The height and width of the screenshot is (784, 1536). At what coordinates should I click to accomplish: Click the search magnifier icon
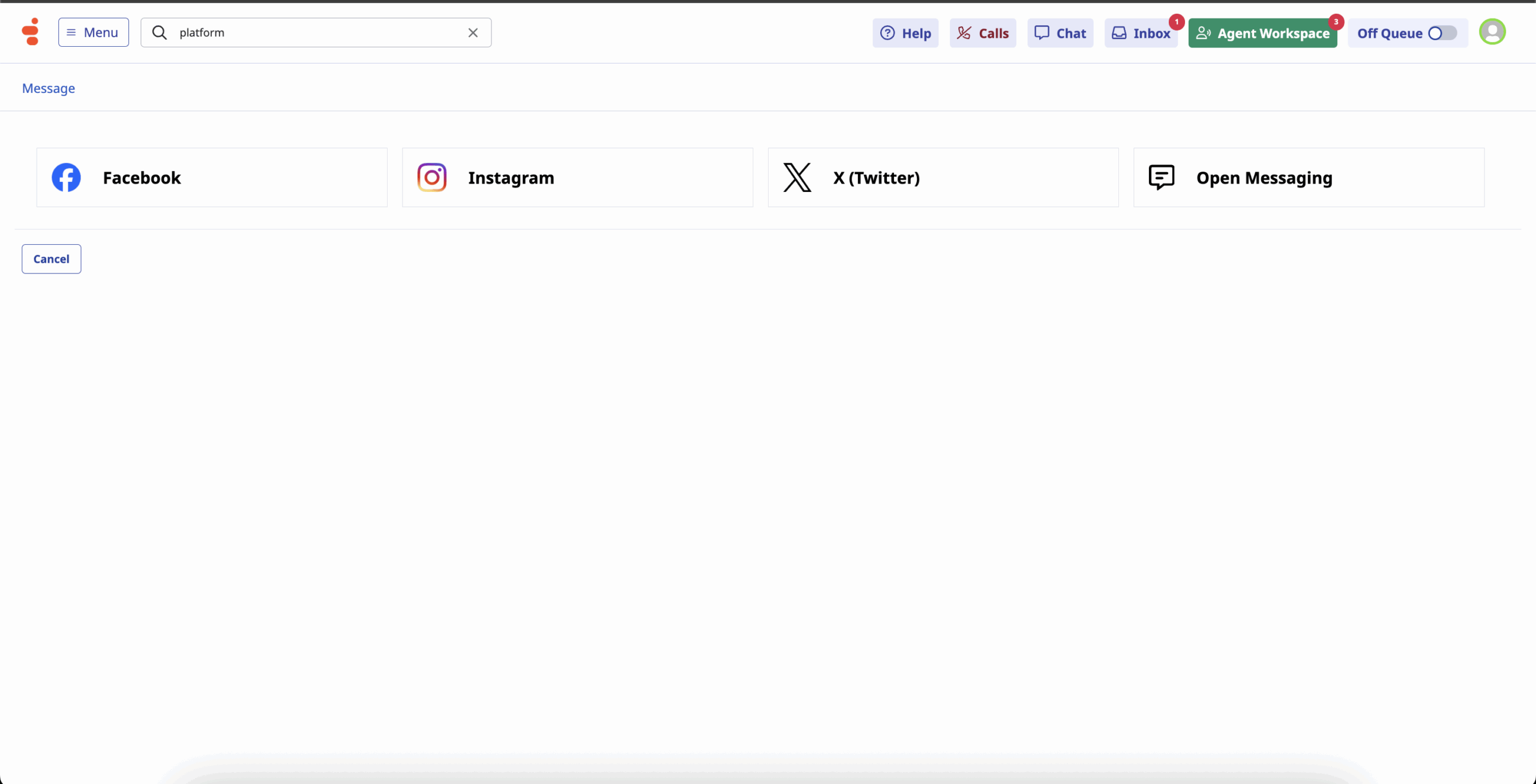[x=159, y=32]
